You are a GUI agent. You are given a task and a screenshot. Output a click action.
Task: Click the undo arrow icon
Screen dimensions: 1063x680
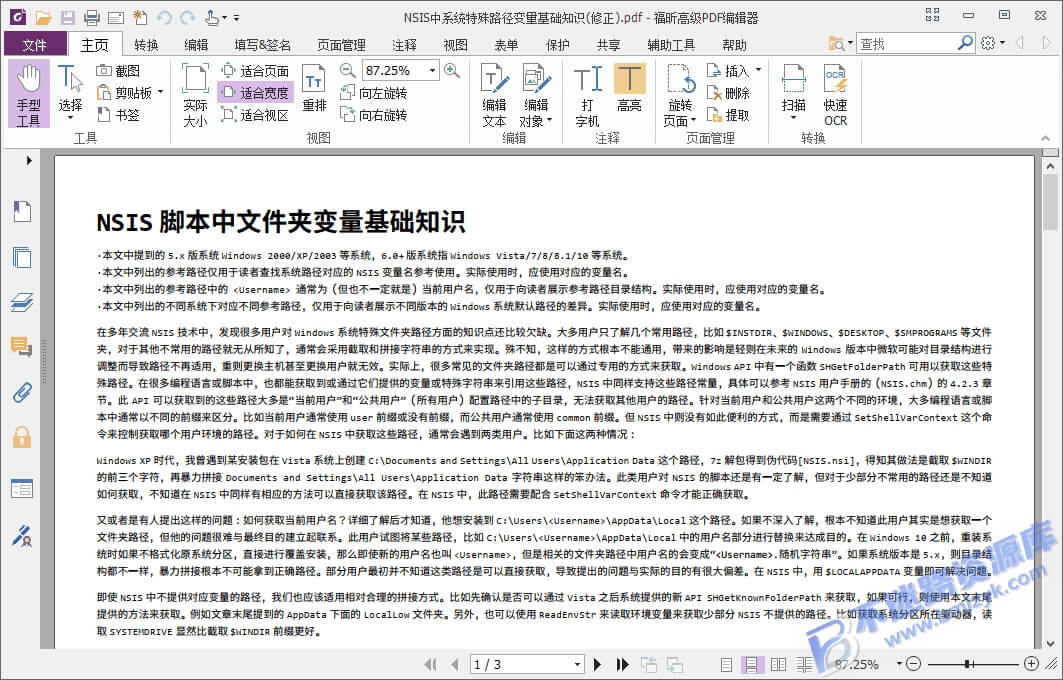tap(163, 18)
